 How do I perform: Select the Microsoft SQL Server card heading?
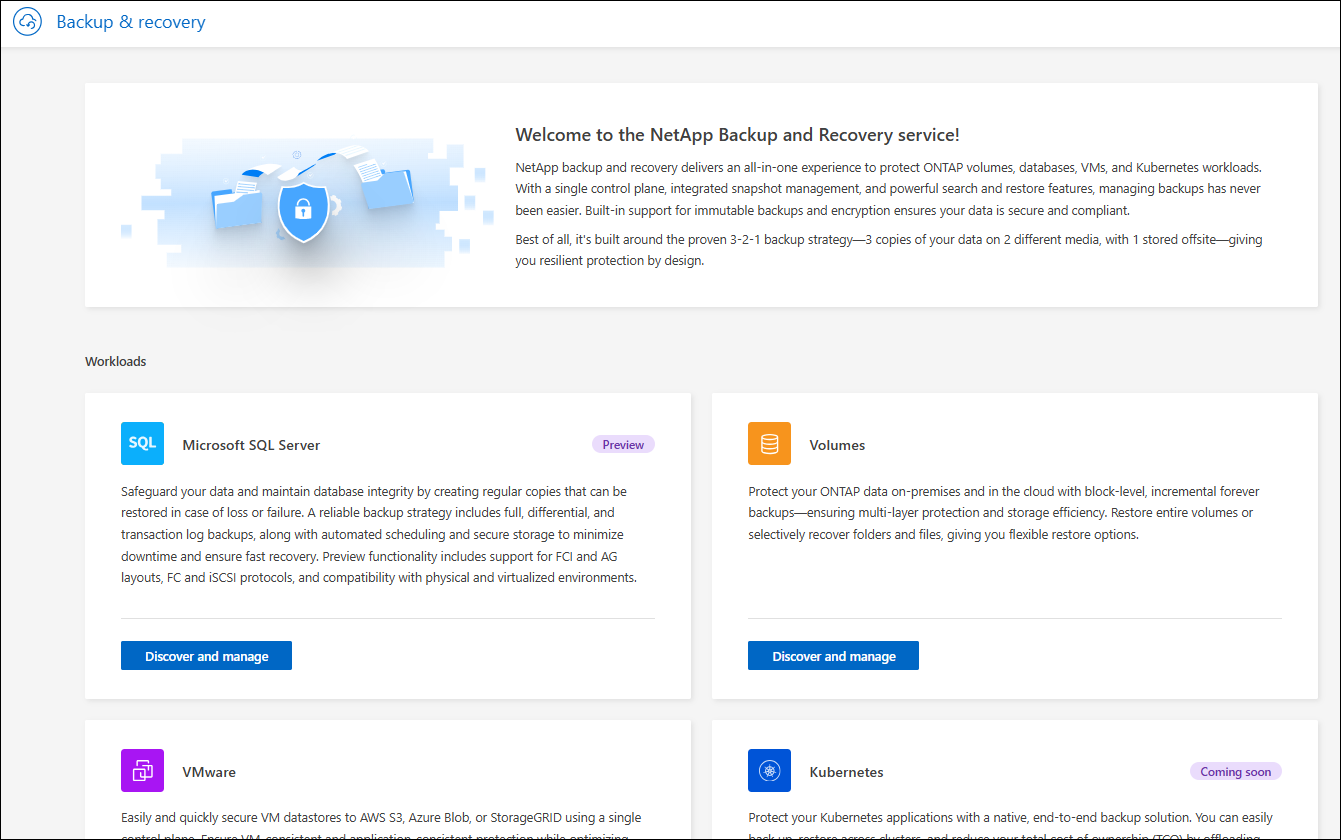pyautogui.click(x=251, y=445)
